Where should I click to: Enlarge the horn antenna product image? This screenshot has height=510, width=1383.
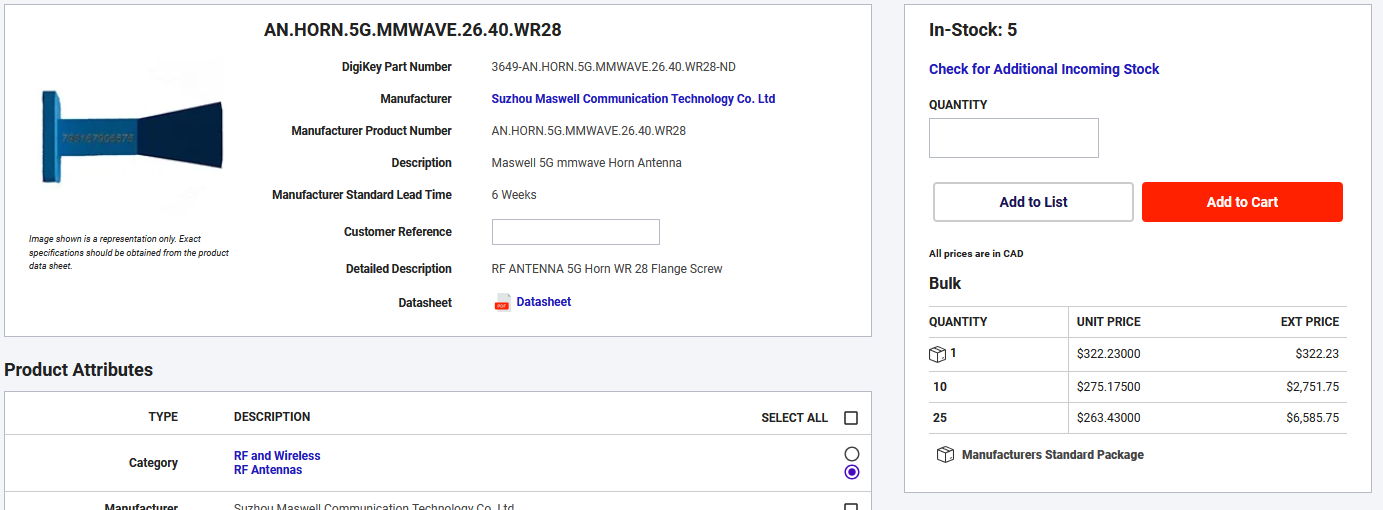tap(131, 134)
